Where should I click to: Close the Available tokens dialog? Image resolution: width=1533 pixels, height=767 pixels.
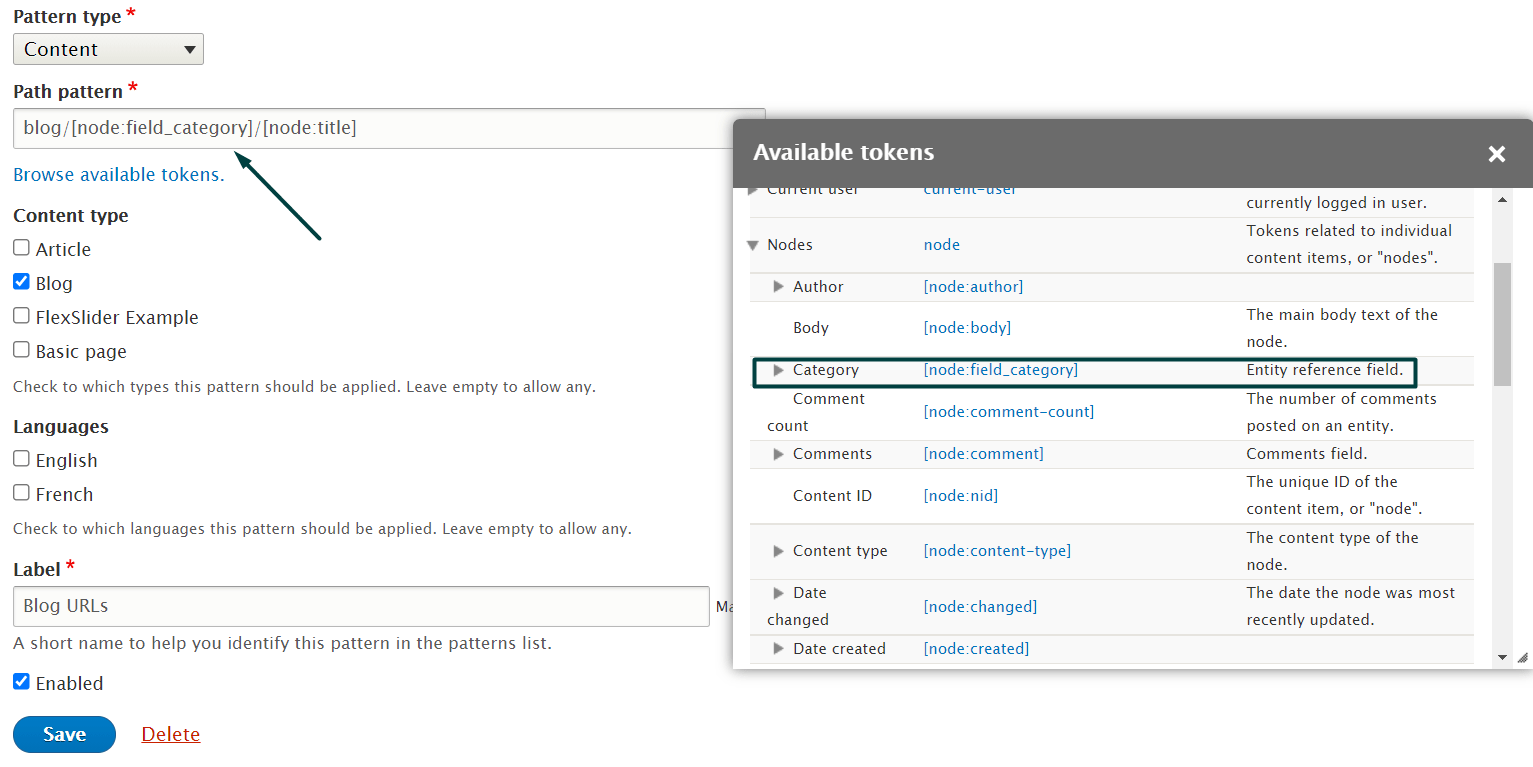pyautogui.click(x=1496, y=154)
